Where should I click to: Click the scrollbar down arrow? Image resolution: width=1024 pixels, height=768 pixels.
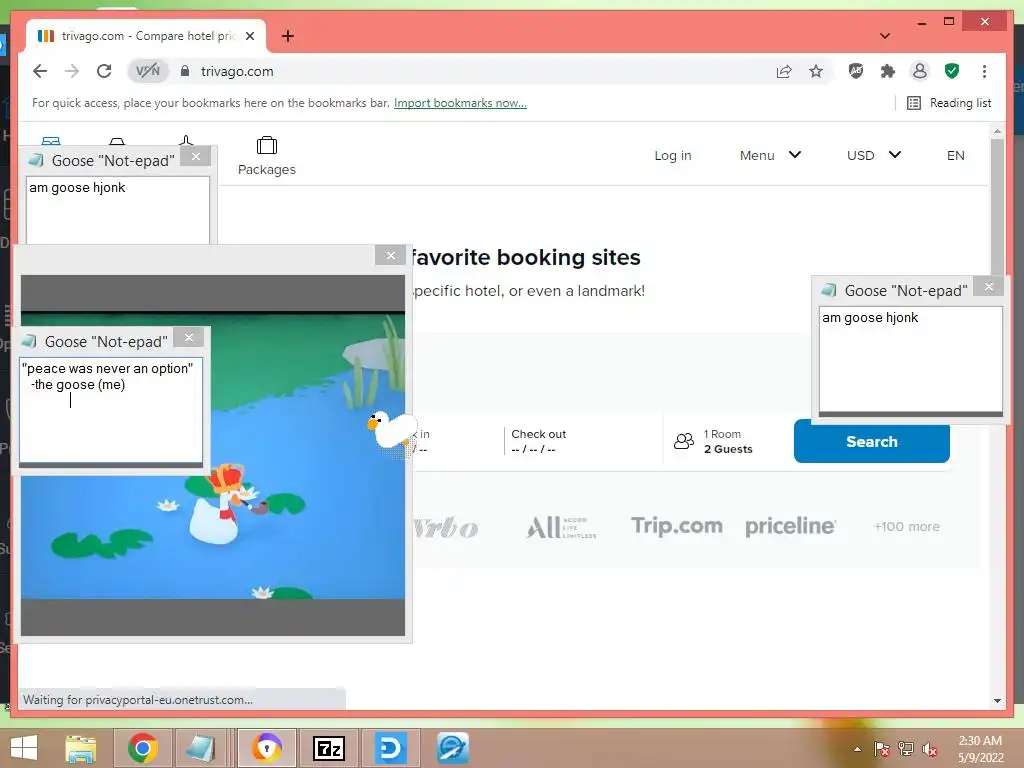997,701
